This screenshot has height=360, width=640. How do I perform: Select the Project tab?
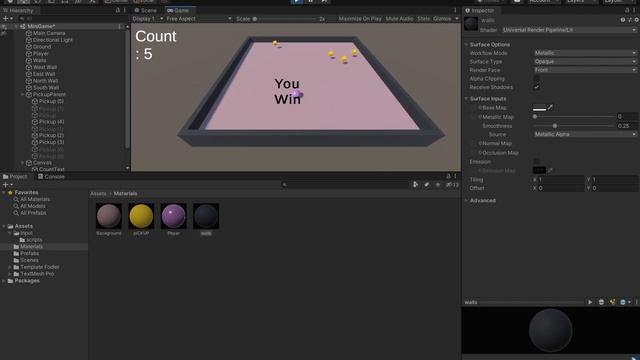[15, 176]
